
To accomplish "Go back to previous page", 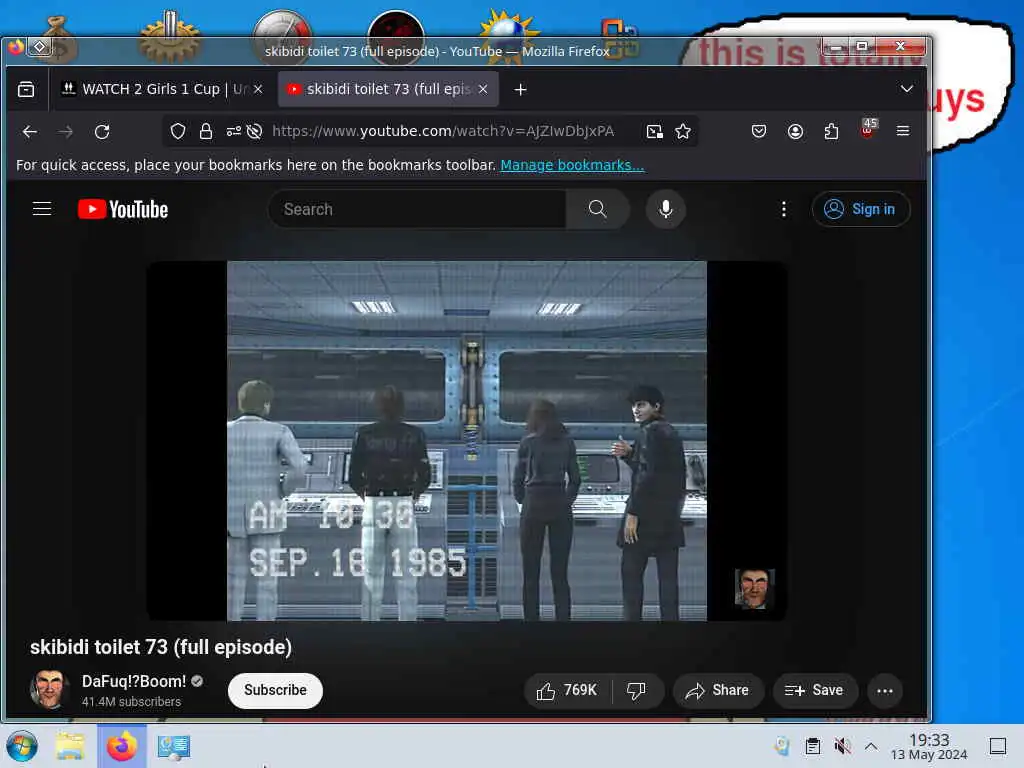I will 29,131.
